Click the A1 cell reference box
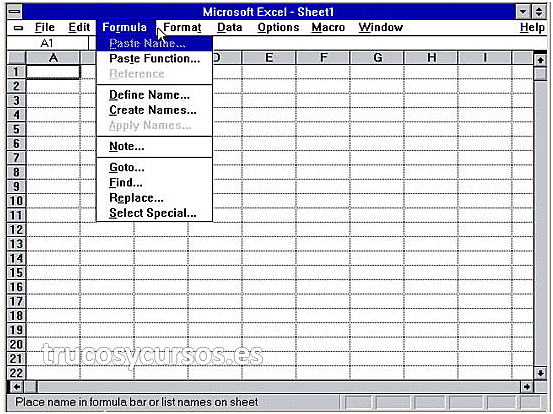This screenshot has height=414, width=553. [x=47, y=43]
